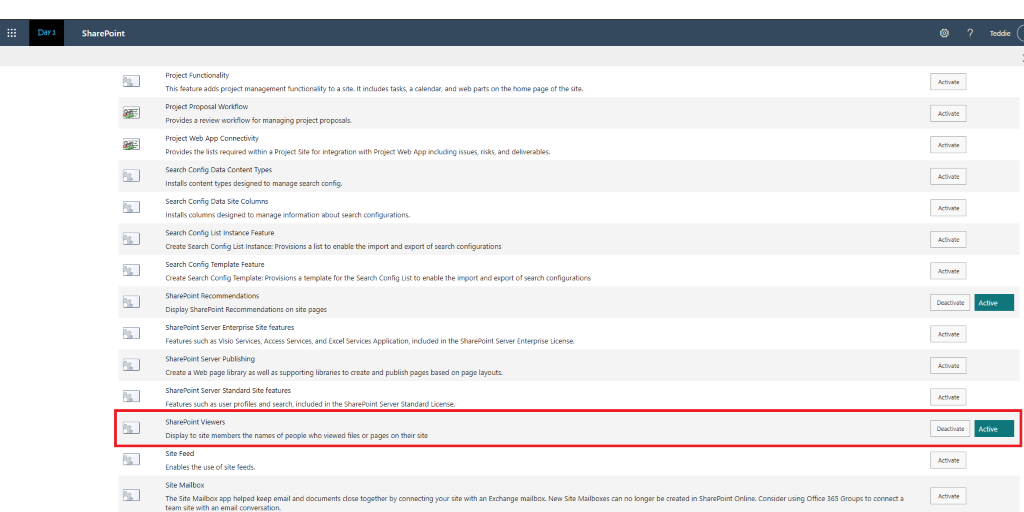Viewport: 1024px width, 512px height.
Task: Open the app launcher waffle icon
Action: (x=12, y=33)
